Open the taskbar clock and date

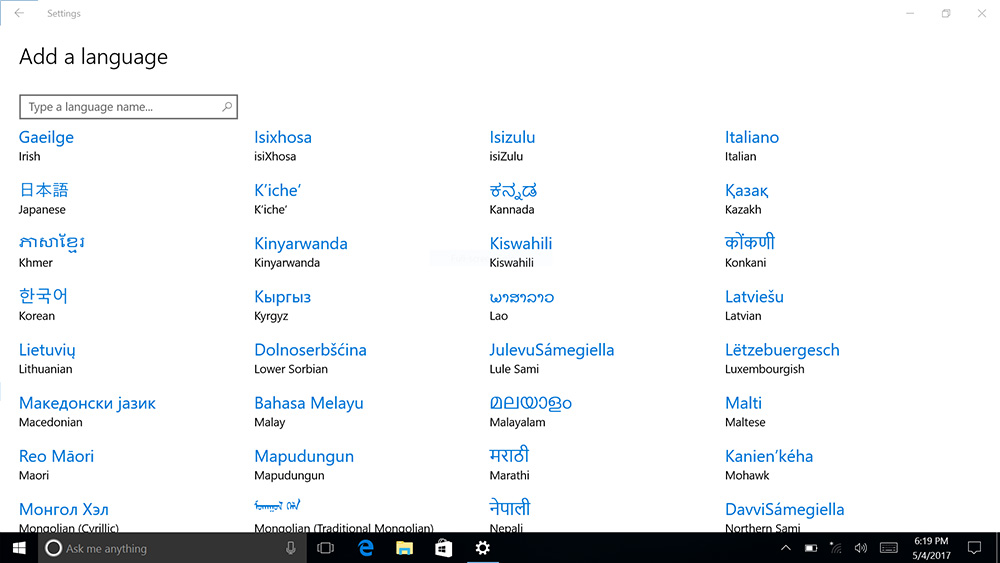tap(931, 548)
